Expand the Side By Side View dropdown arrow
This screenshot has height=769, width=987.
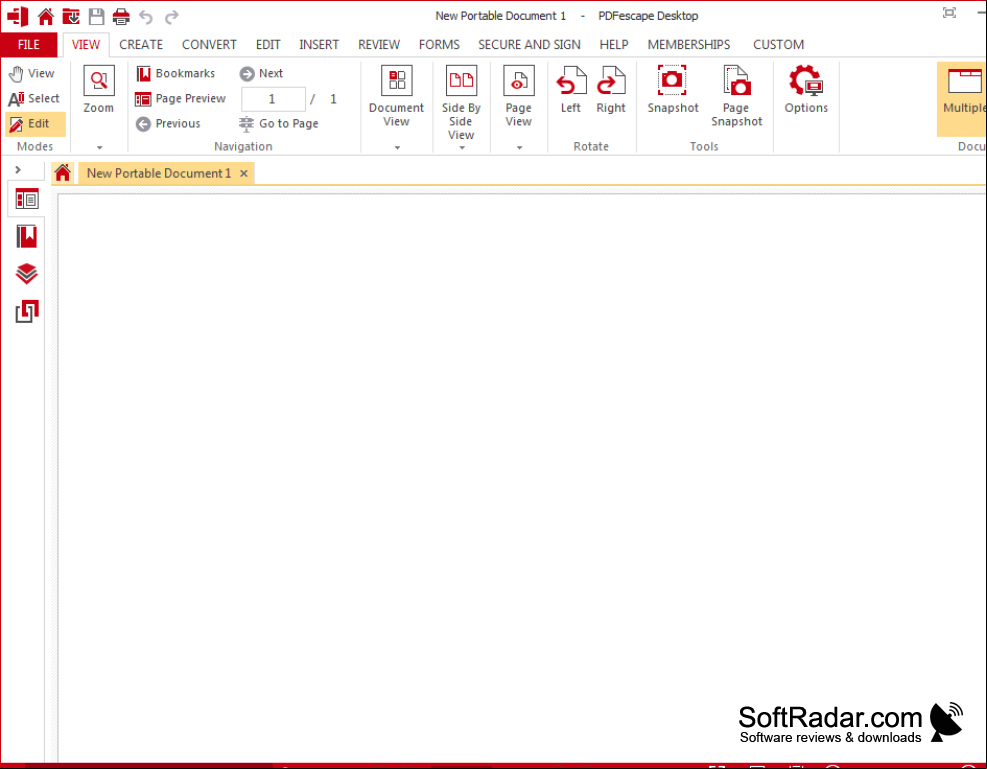coord(461,147)
